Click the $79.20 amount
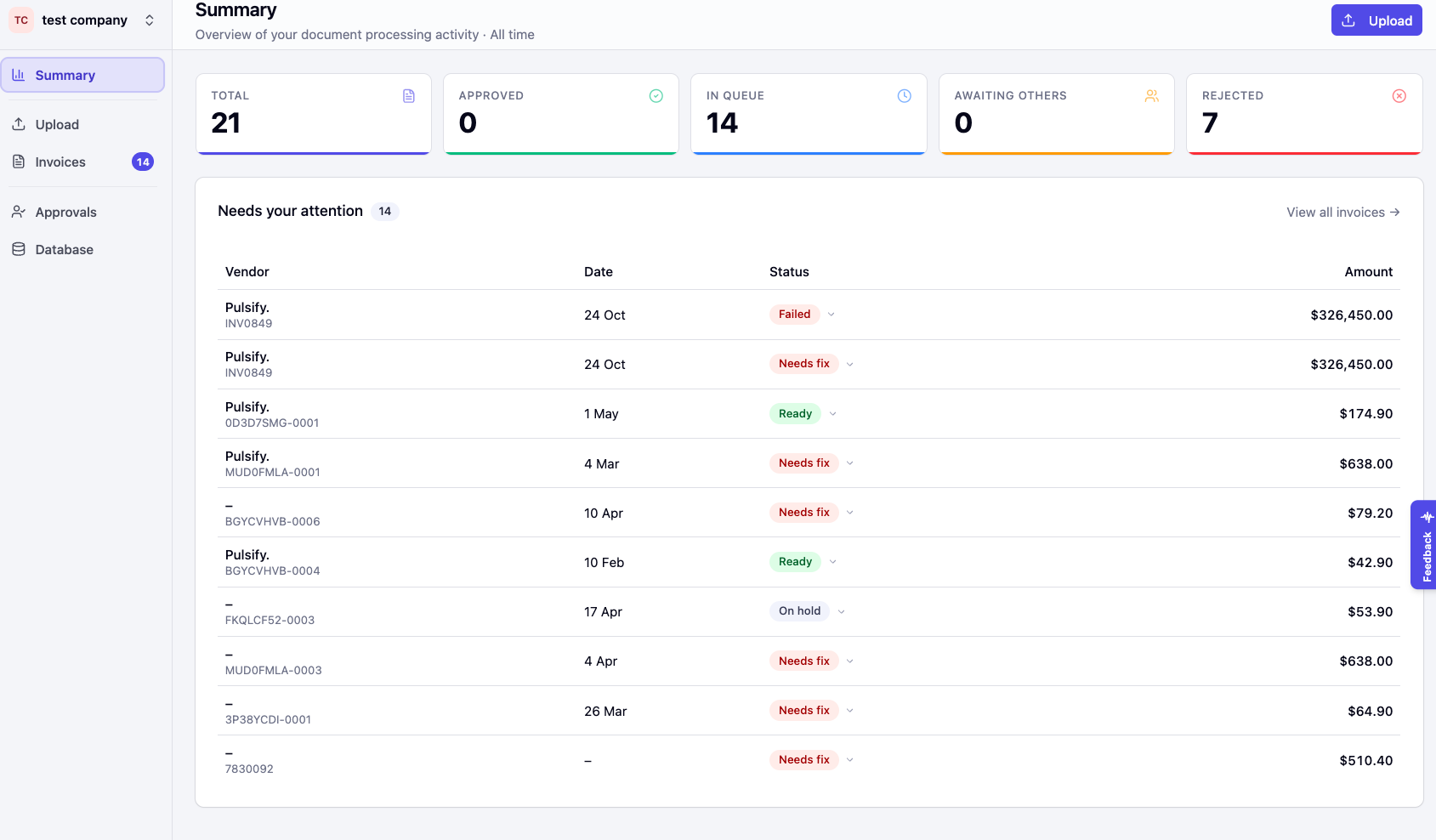This screenshot has height=840, width=1436. tap(1371, 514)
